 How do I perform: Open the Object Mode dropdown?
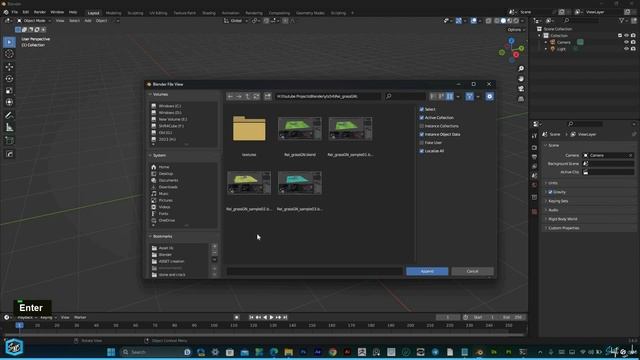[x=34, y=20]
